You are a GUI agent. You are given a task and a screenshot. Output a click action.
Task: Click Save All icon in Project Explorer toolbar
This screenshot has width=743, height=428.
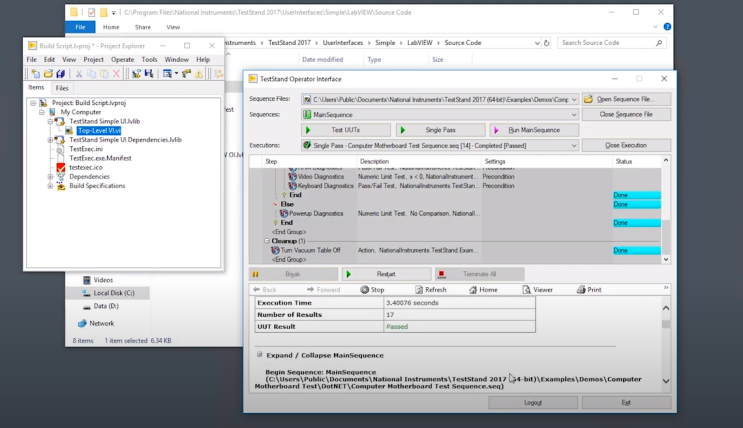point(60,73)
